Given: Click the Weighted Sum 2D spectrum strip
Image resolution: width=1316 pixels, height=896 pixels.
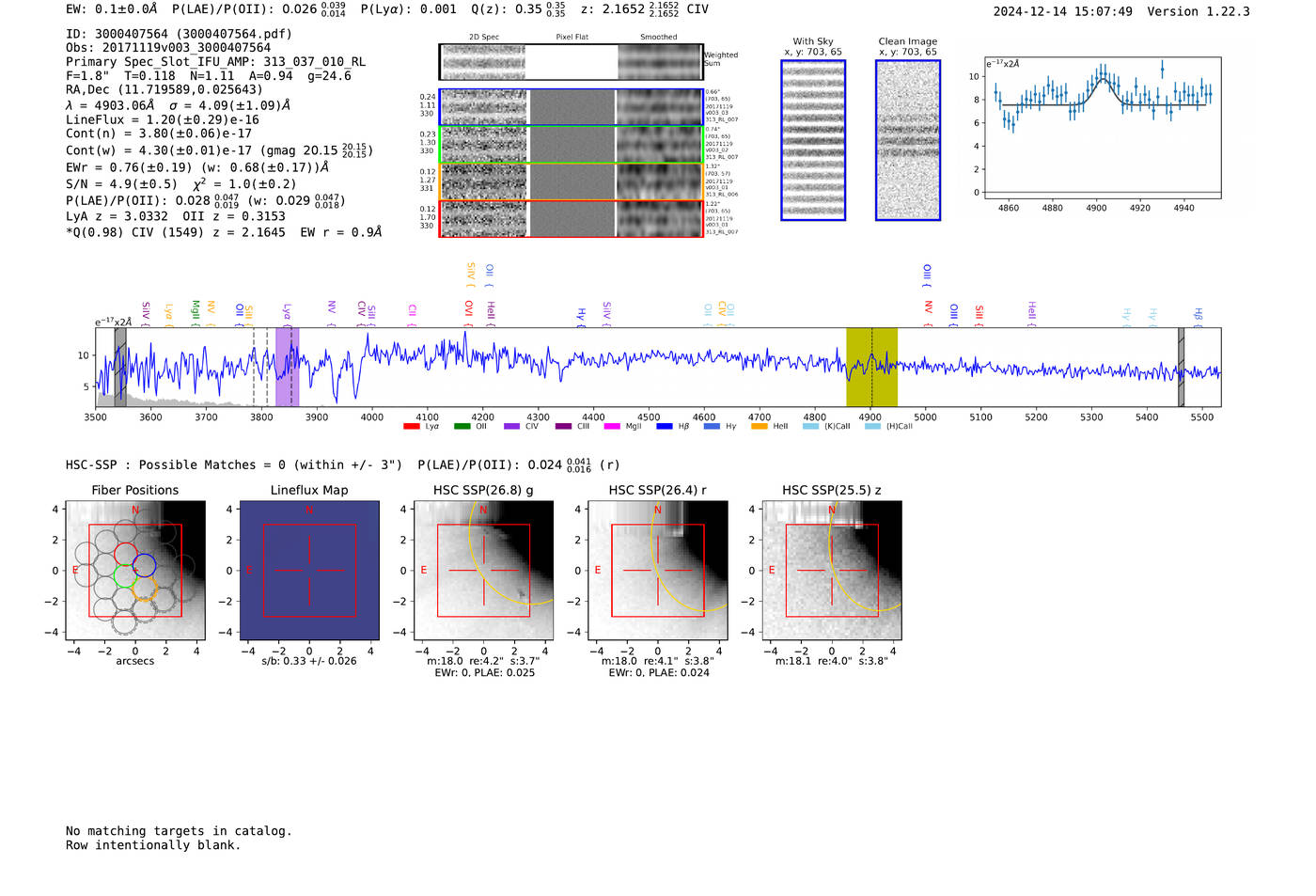Looking at the screenshot, I should (571, 62).
